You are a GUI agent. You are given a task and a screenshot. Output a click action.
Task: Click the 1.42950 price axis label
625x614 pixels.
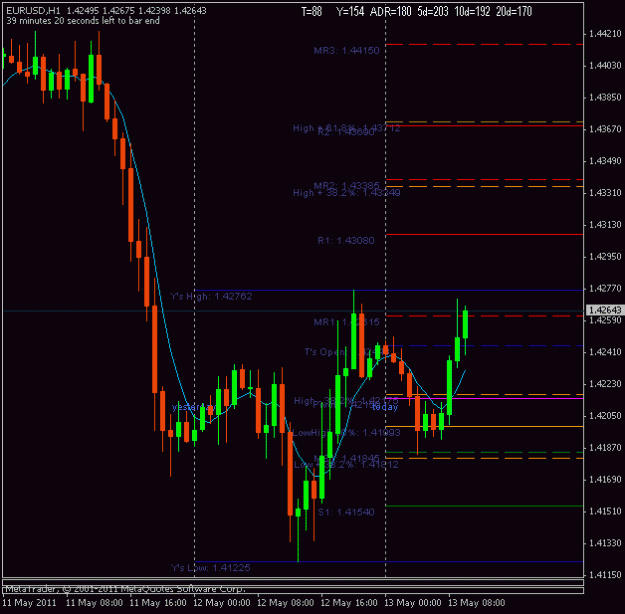tap(605, 256)
